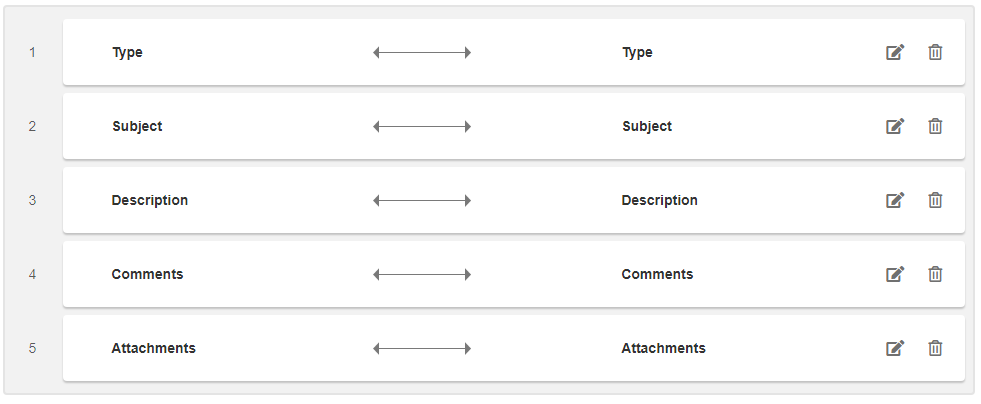
Task: Click the Attachments sync direction arrow
Action: [422, 348]
